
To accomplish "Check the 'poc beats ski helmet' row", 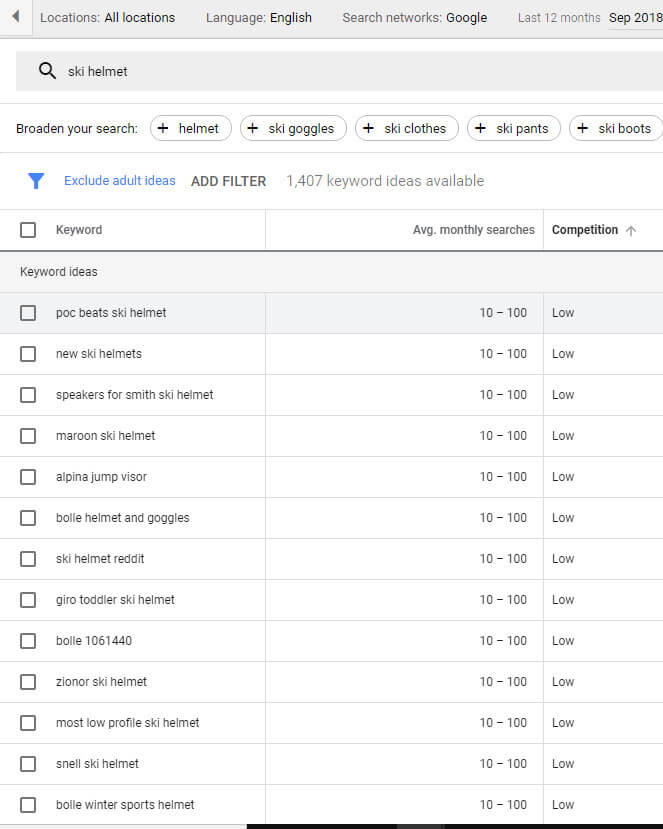I will tap(28, 313).
